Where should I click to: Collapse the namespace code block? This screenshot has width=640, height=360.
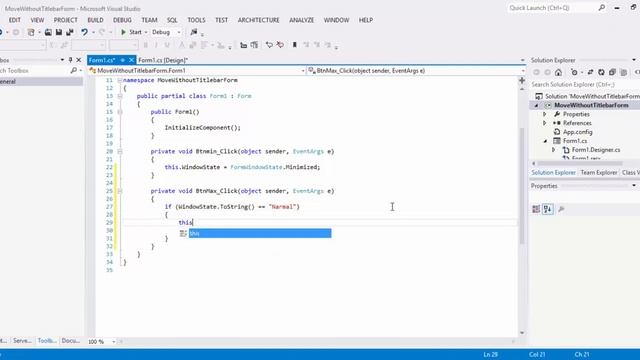click(x=120, y=80)
